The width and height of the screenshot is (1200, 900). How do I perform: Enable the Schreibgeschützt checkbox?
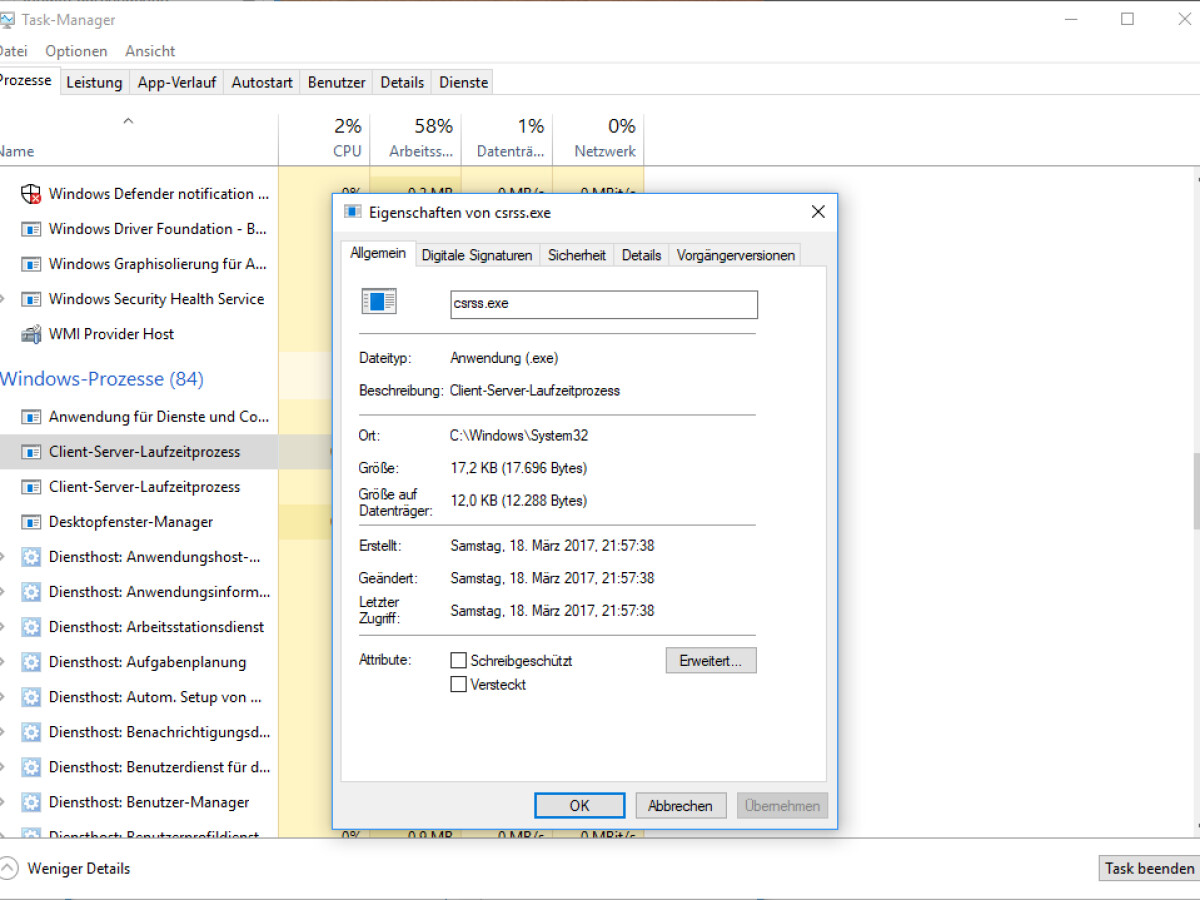pos(459,661)
